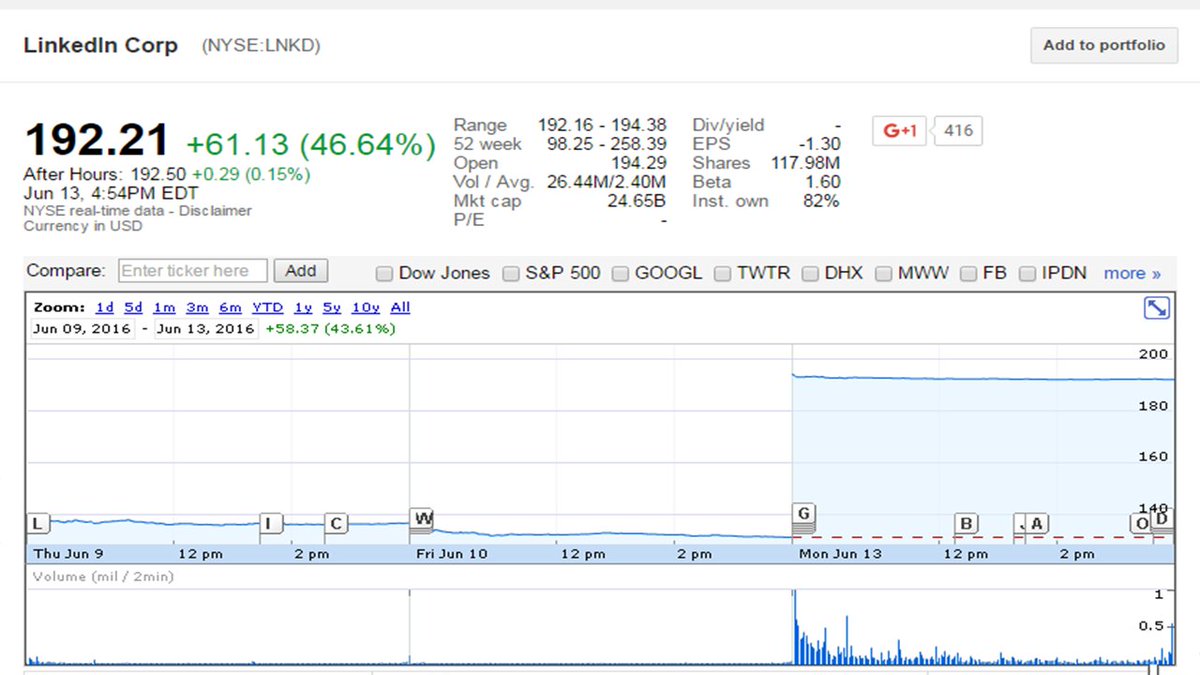This screenshot has height=675, width=1200.
Task: Tick the GOOGL comparison checkbox
Action: coord(620,273)
